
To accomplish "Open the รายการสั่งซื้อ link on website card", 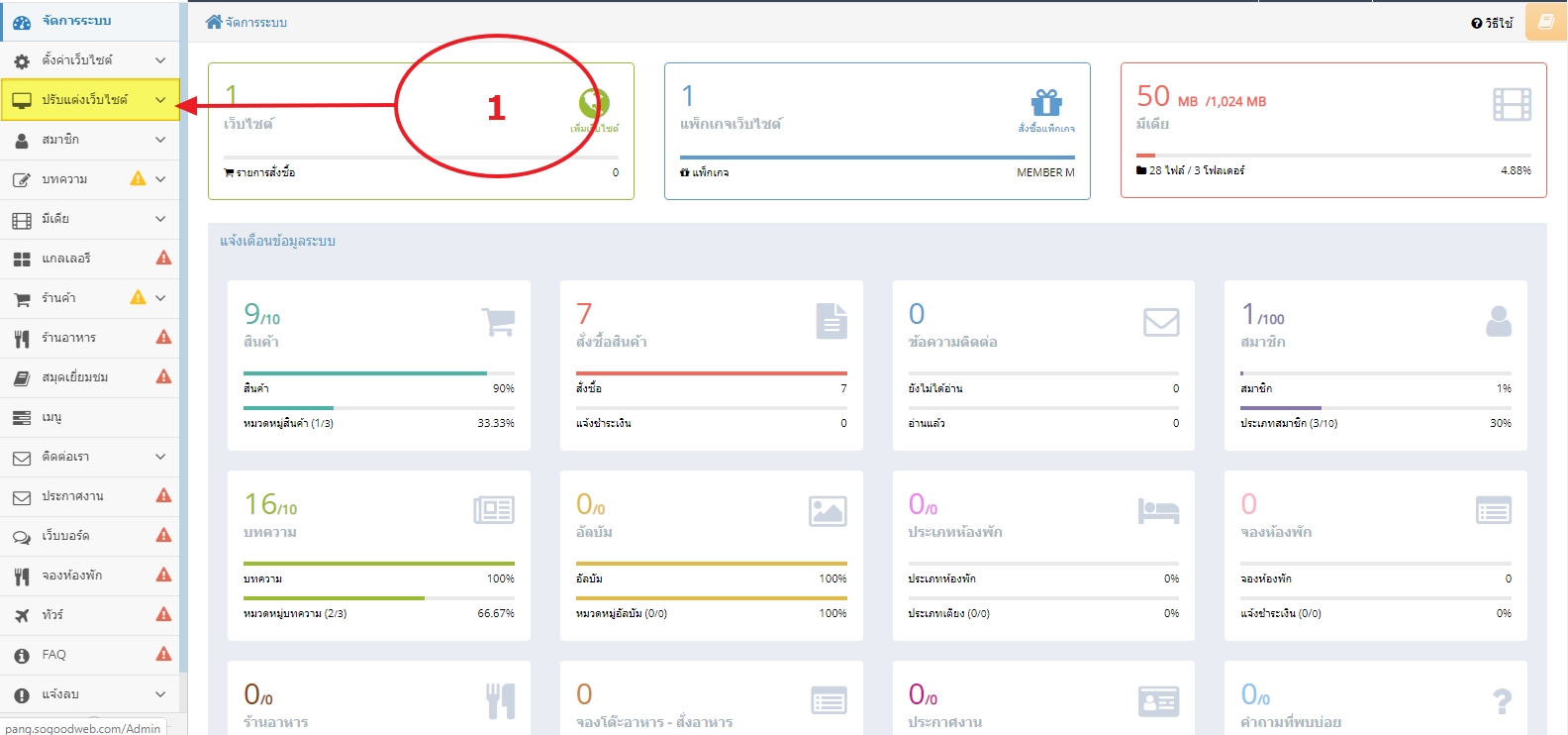I will point(259,172).
